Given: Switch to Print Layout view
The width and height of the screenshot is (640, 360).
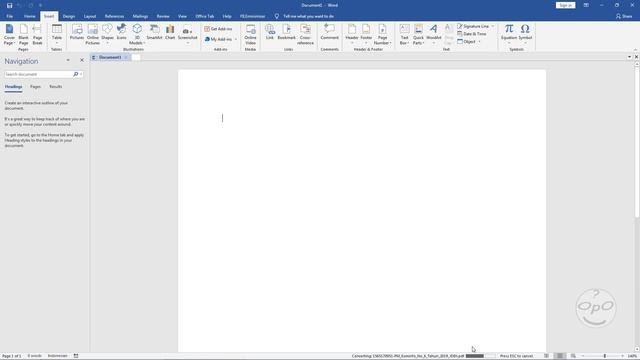Looking at the screenshot, I should 560,356.
